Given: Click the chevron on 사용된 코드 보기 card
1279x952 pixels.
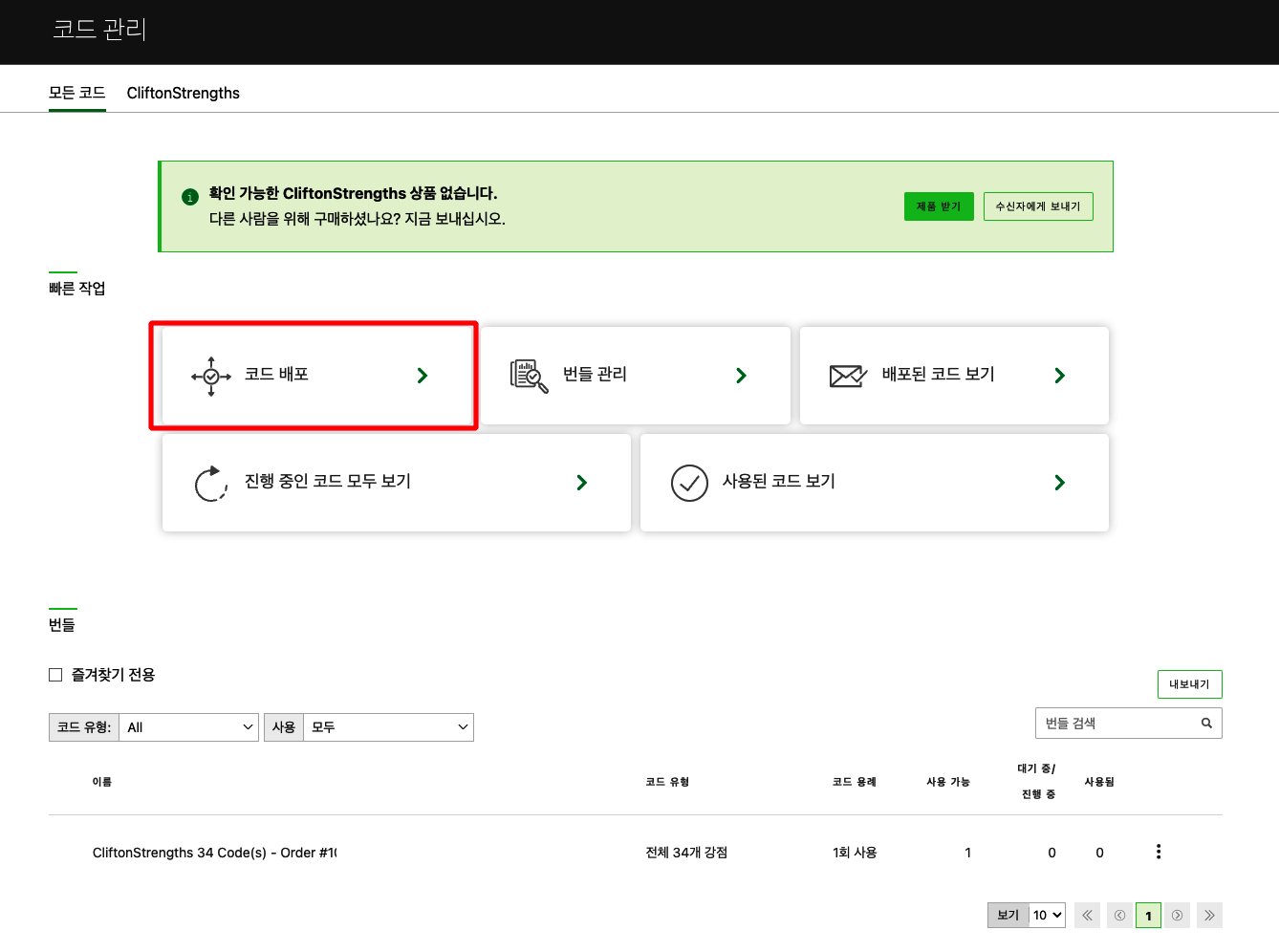Looking at the screenshot, I should pyautogui.click(x=1059, y=483).
